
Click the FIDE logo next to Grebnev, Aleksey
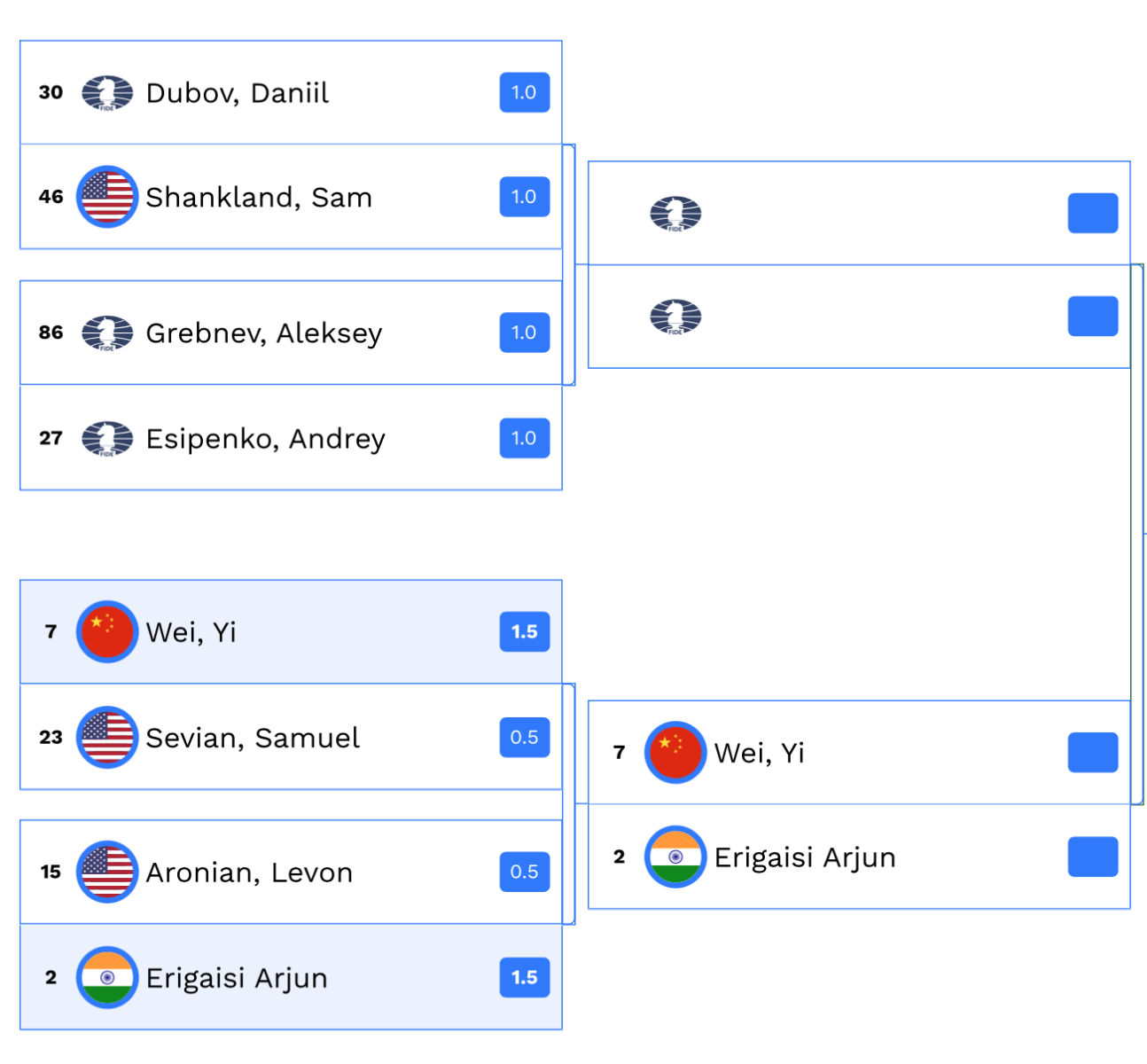pyautogui.click(x=107, y=333)
